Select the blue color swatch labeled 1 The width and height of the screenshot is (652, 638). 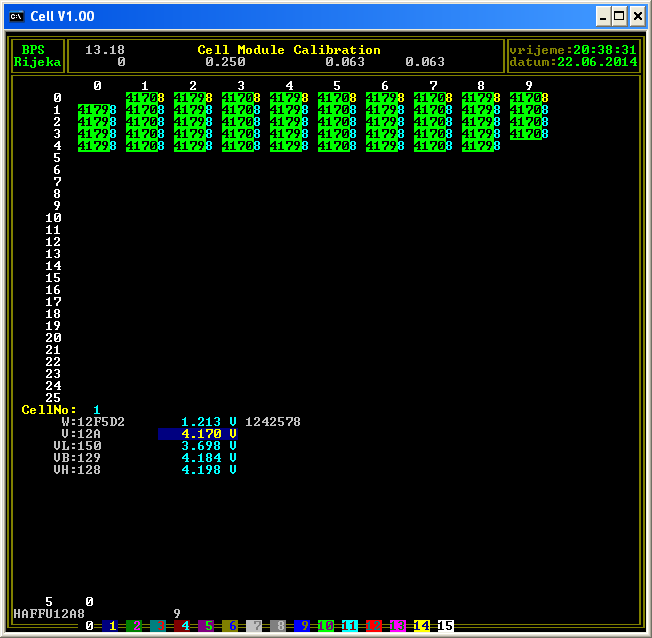(112, 626)
